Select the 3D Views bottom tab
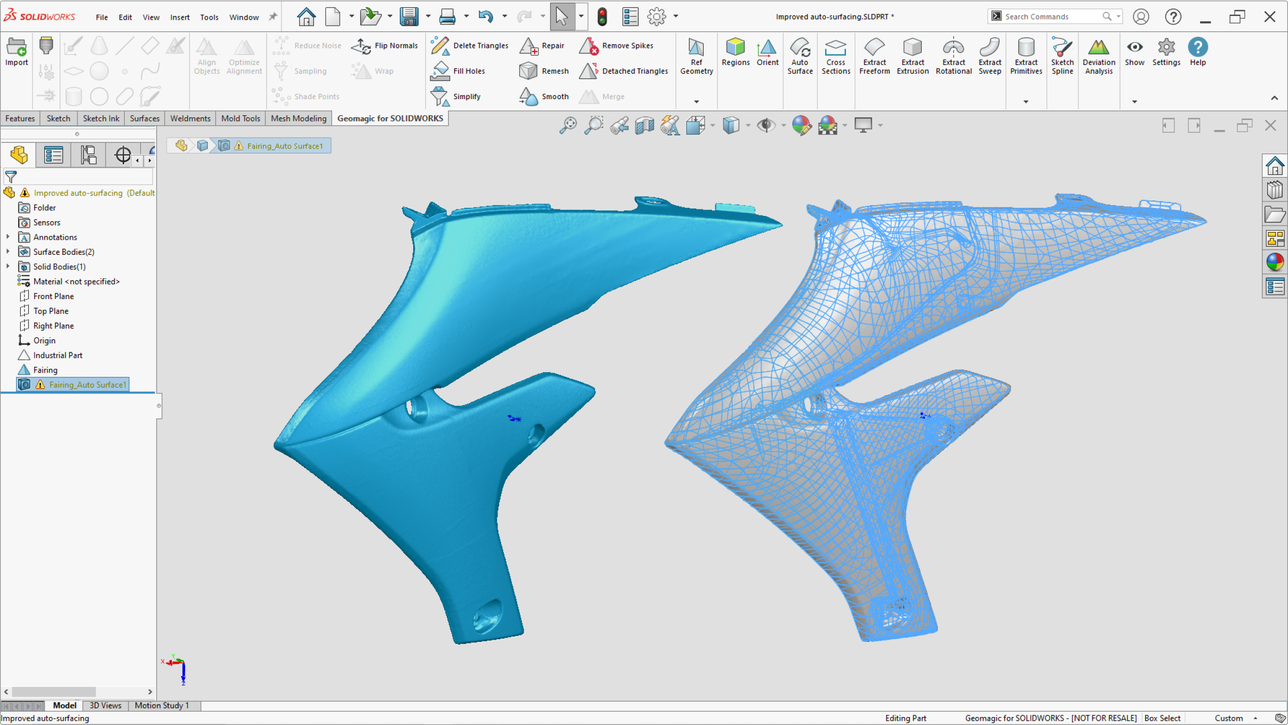 (105, 706)
